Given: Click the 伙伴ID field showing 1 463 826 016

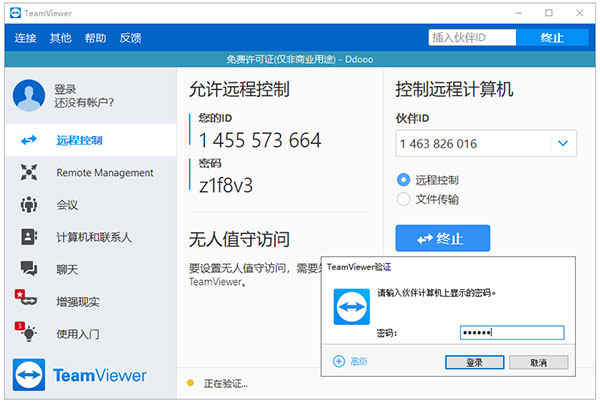Looking at the screenshot, I should coord(486,144).
